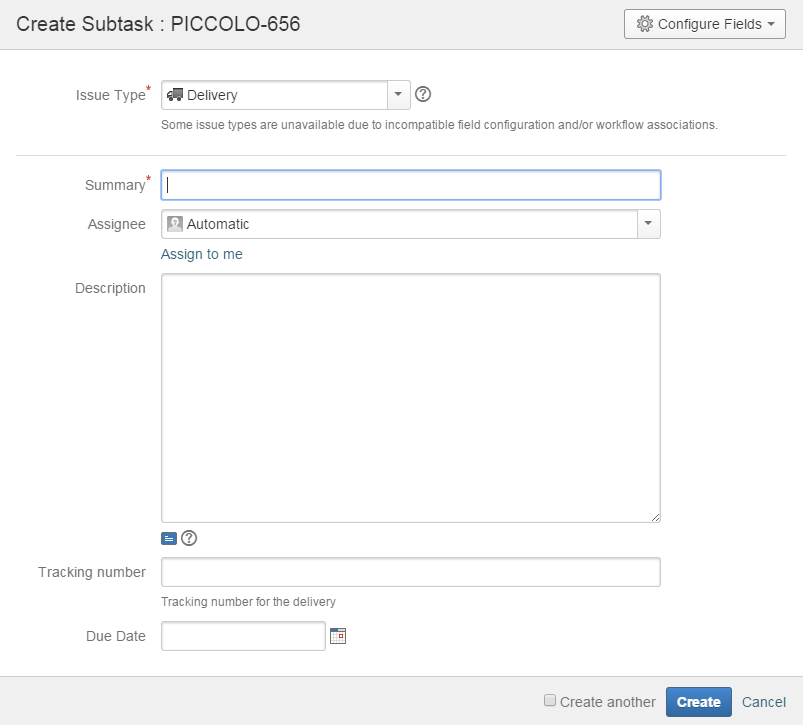The image size is (803, 725).
Task: Open the Issue Type help icon
Action: click(423, 94)
